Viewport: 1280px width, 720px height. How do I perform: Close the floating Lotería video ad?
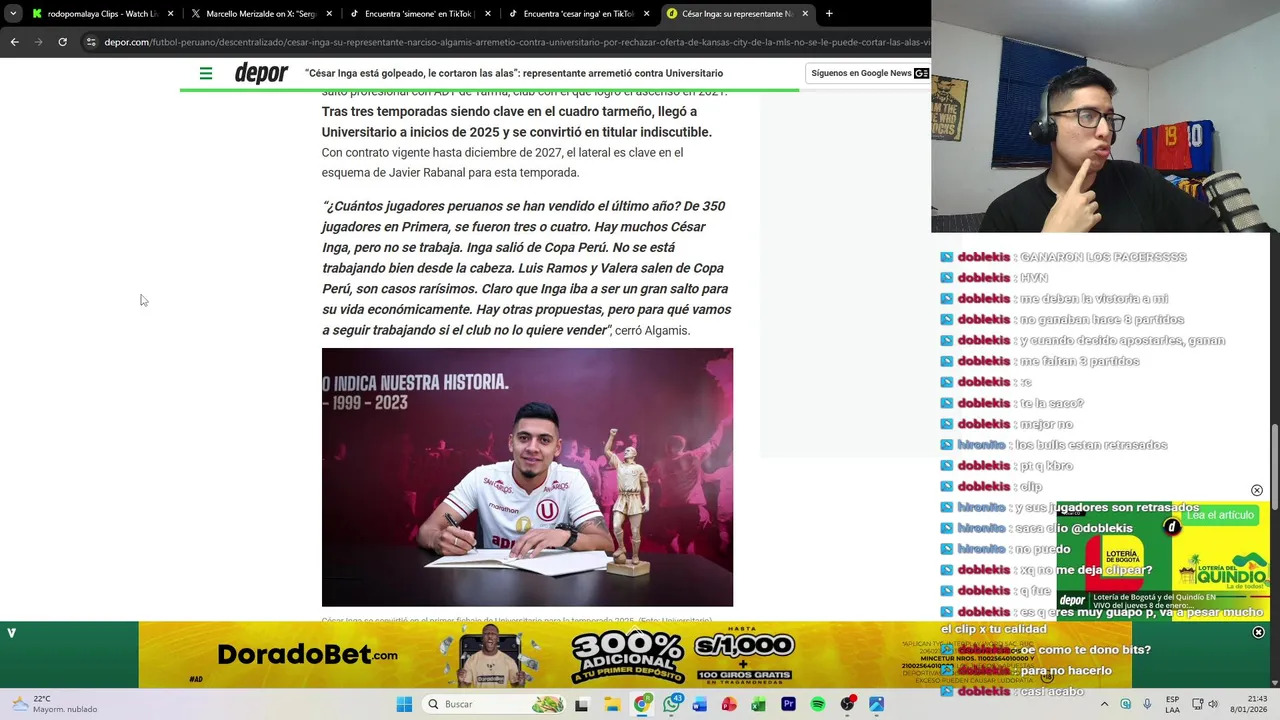pos(1257,491)
